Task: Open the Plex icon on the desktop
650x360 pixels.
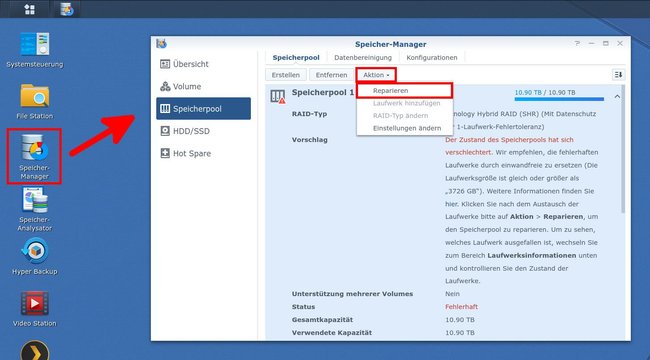Action: pos(35,351)
